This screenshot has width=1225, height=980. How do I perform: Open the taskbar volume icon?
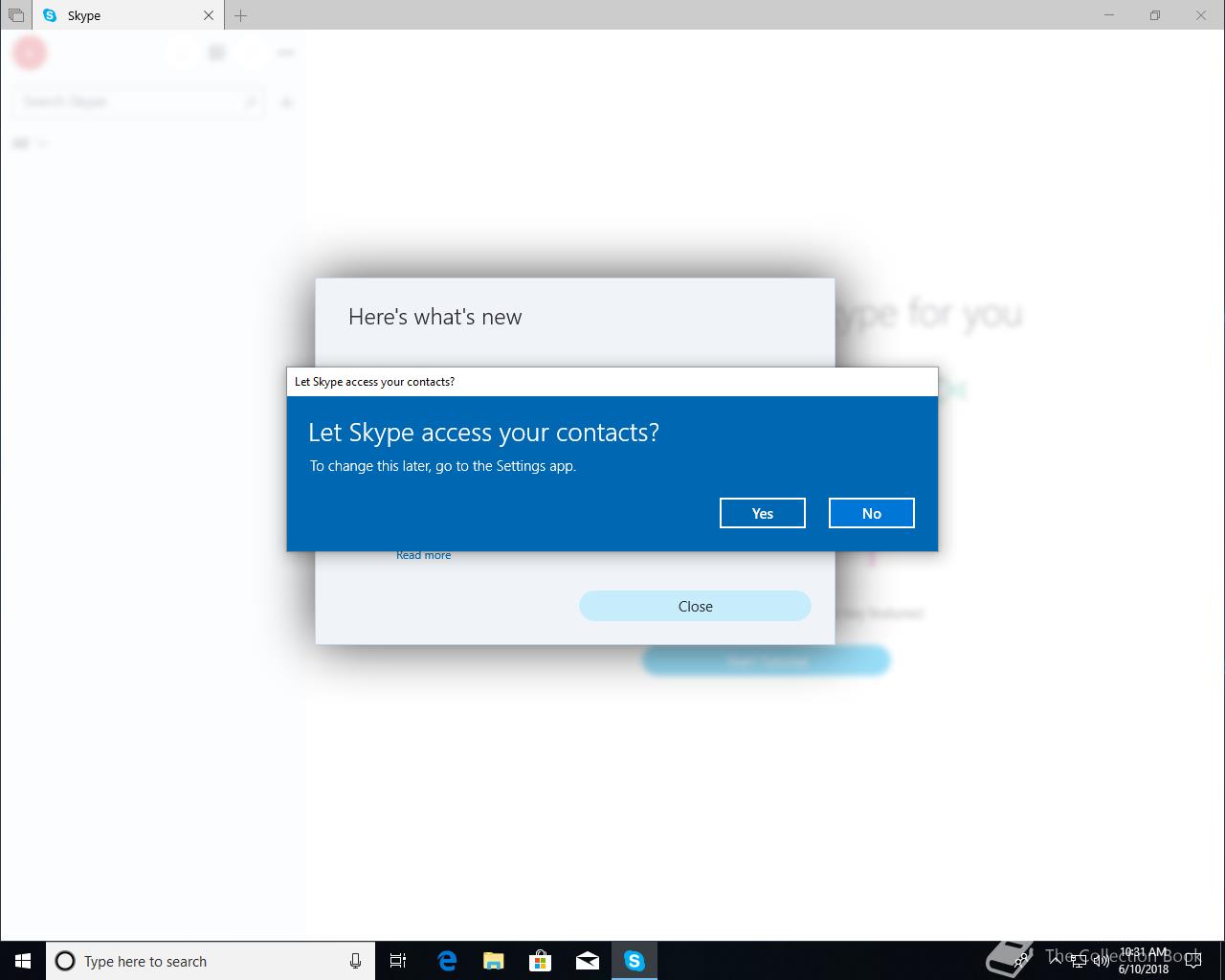1101,961
